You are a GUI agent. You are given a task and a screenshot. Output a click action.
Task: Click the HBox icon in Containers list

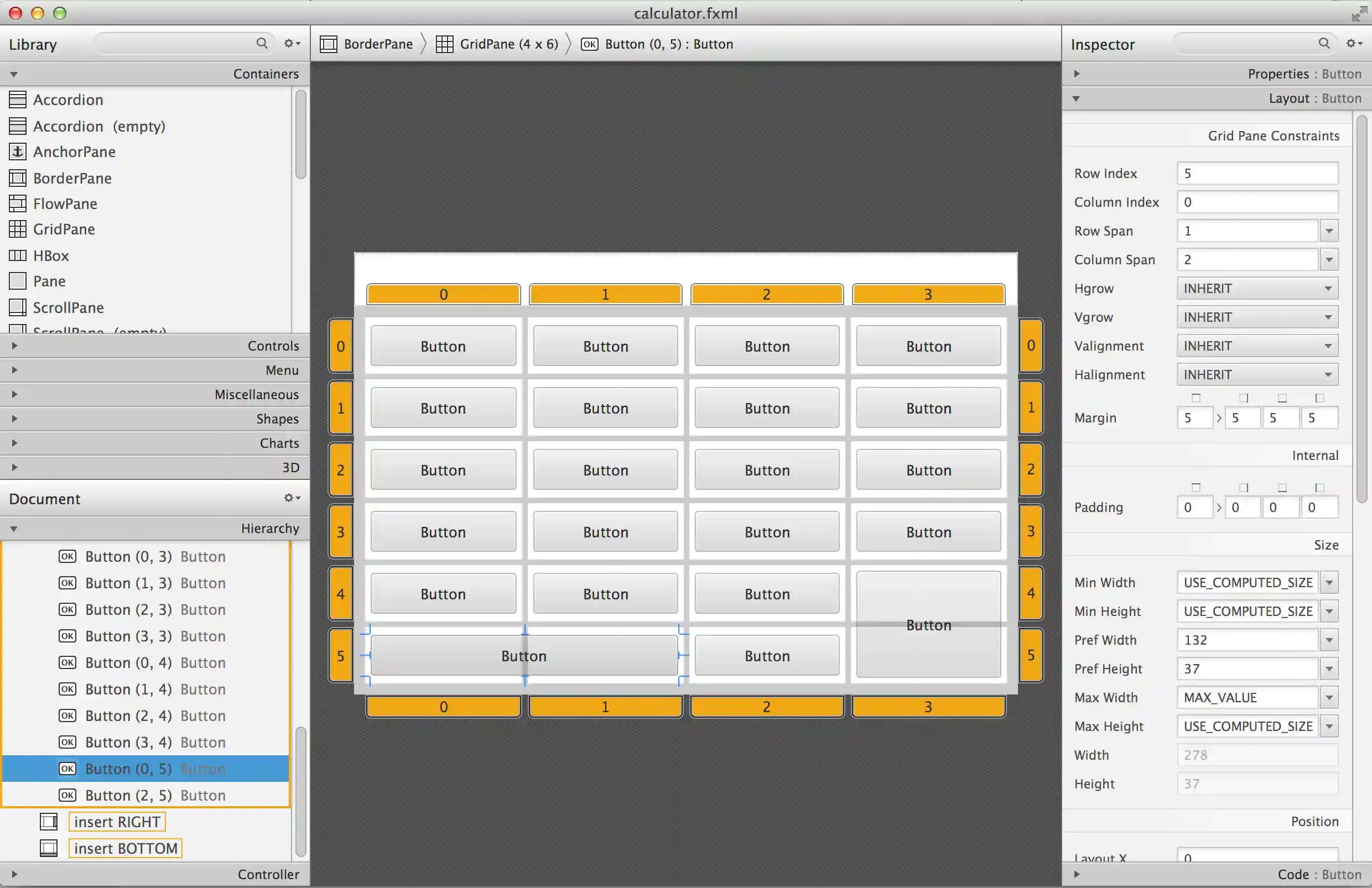17,255
